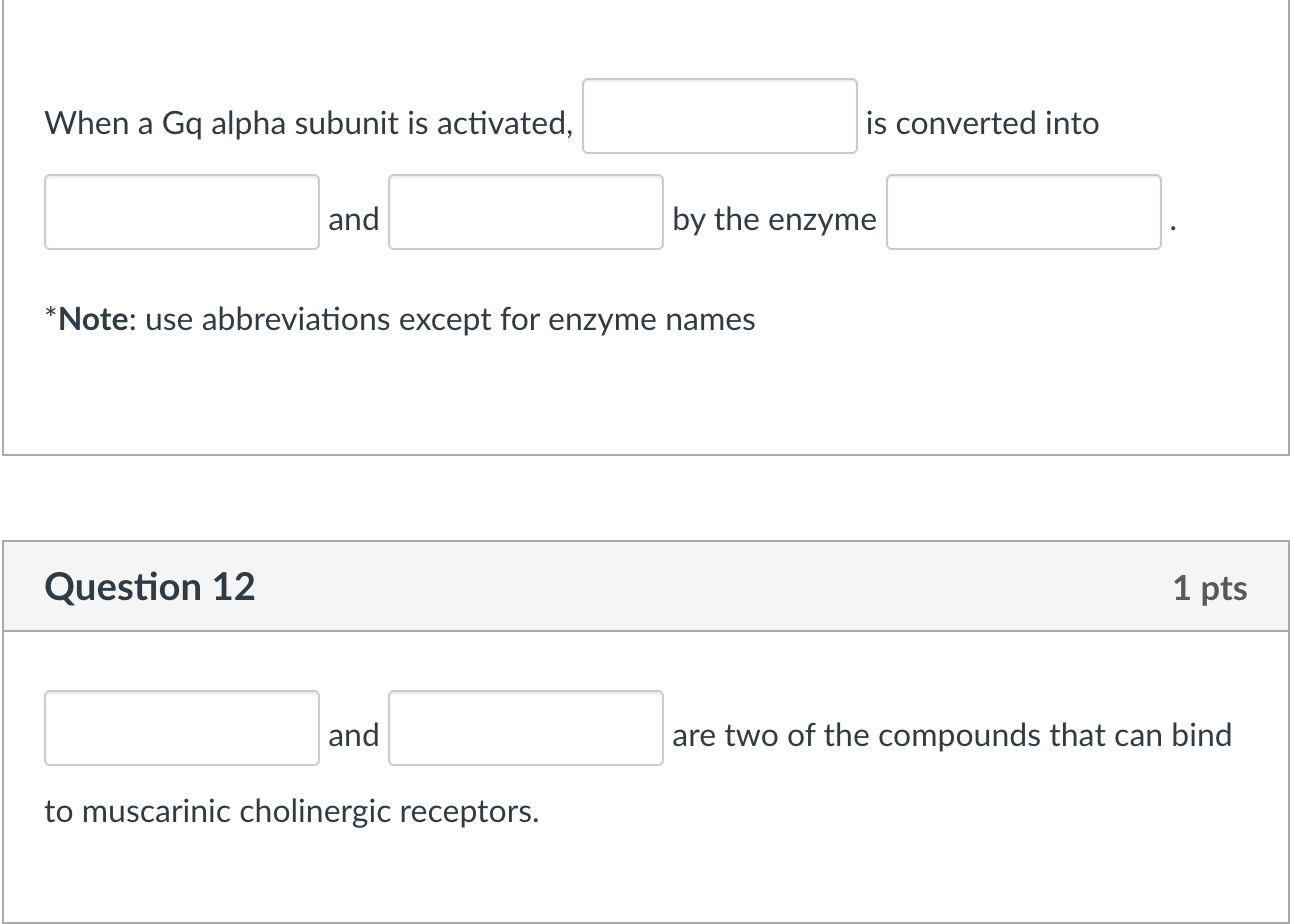Screen dimensions: 1290x924
Task: Focus the first blank in Question 12
Action: coord(181,728)
